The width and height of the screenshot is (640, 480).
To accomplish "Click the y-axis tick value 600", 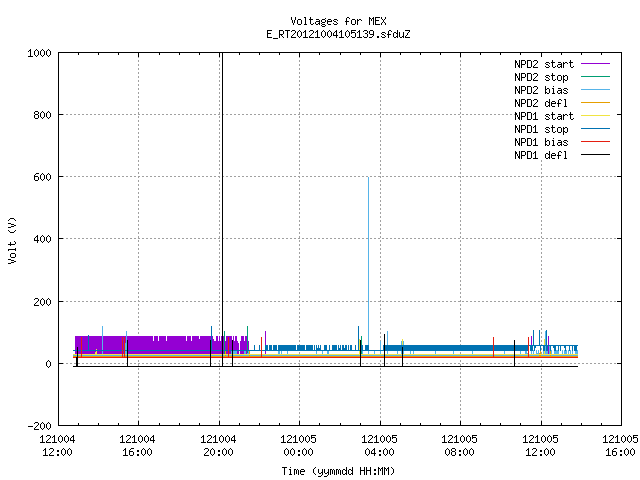I will [x=42, y=177].
